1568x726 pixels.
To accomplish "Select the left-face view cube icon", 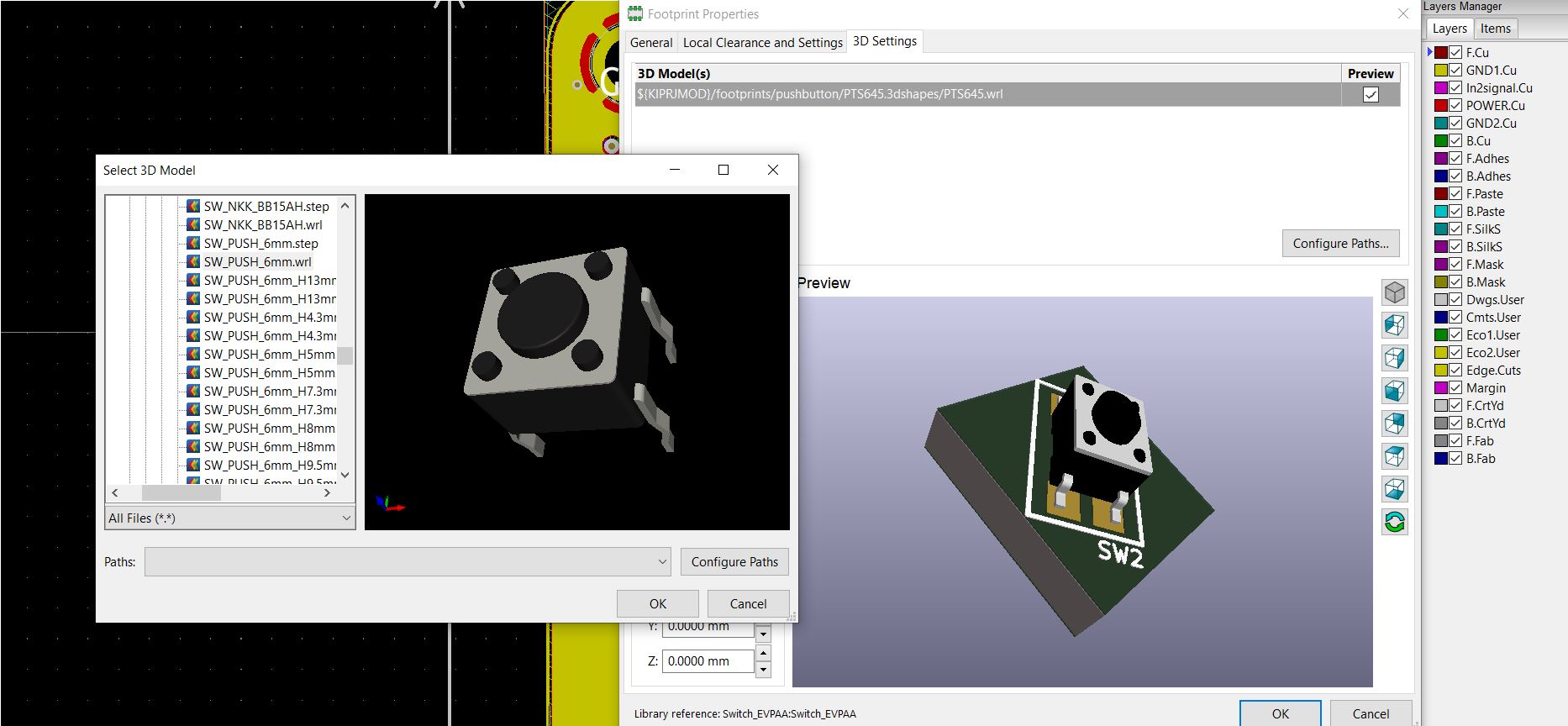I will pos(1394,325).
